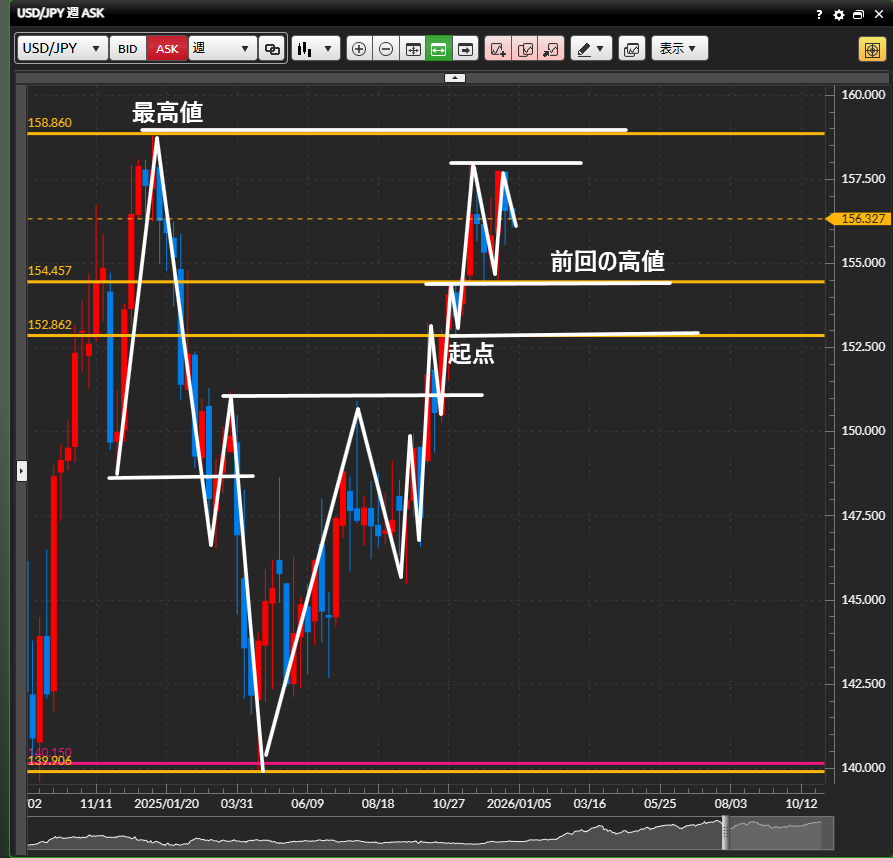Open the 週 timeframe dropdown
Image resolution: width=893 pixels, height=858 pixels.
(222, 49)
